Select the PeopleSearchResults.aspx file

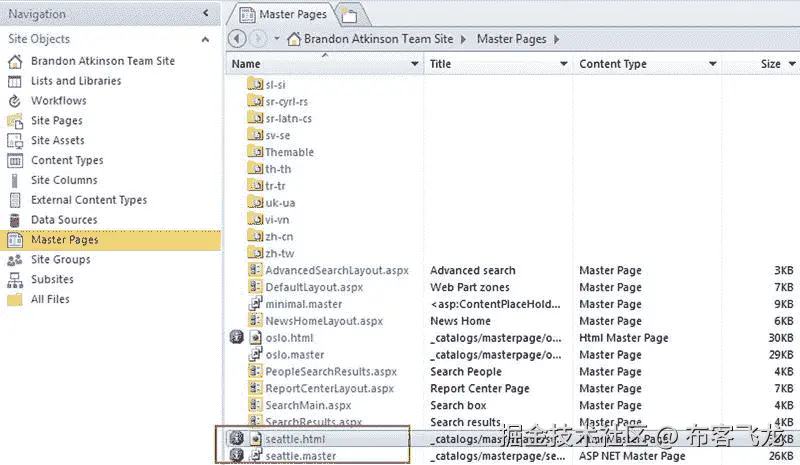pyautogui.click(x=331, y=371)
